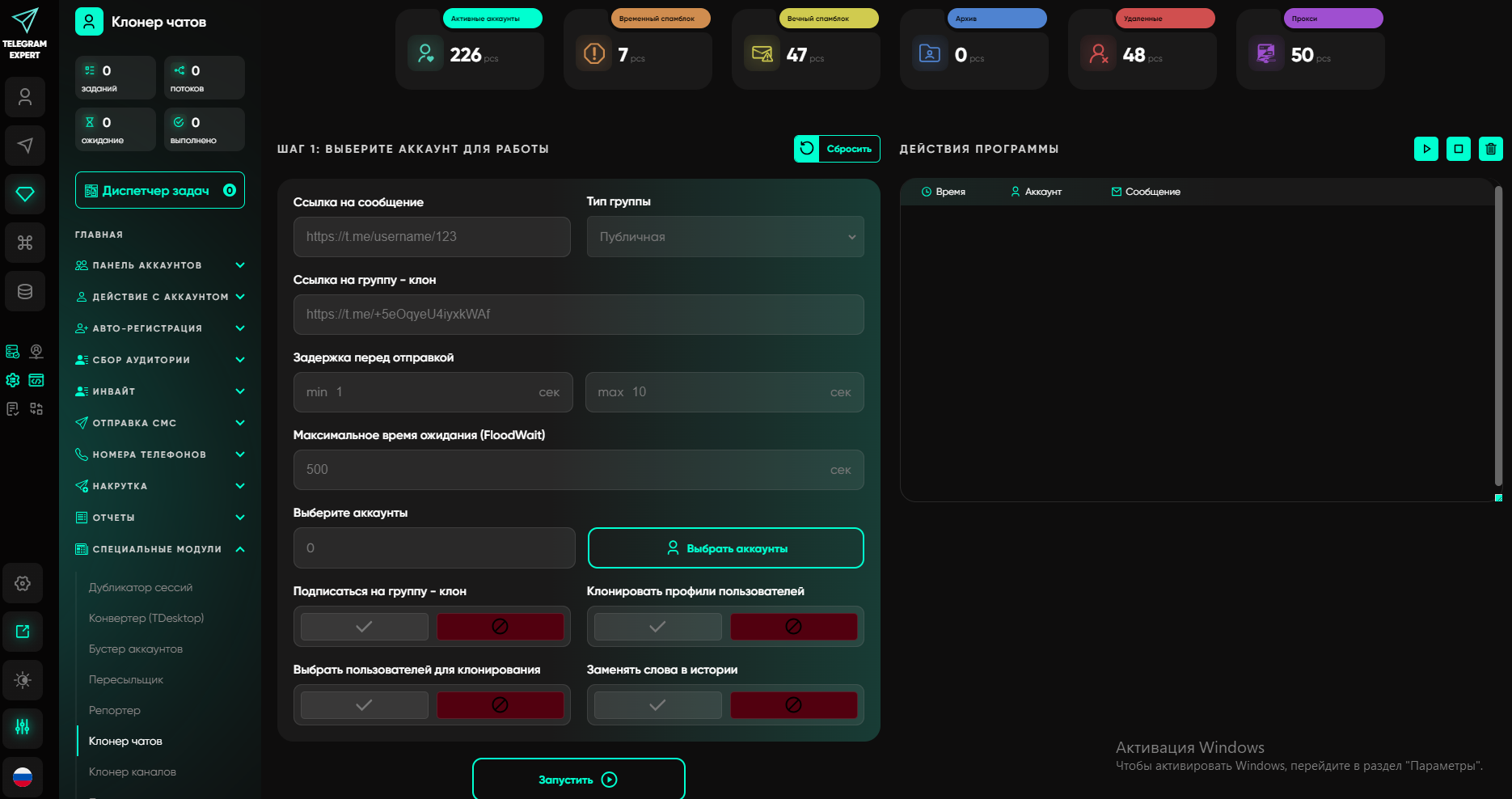The image size is (1512, 799).
Task: Enable Заменять слова в истории with checkmark
Action: click(658, 705)
